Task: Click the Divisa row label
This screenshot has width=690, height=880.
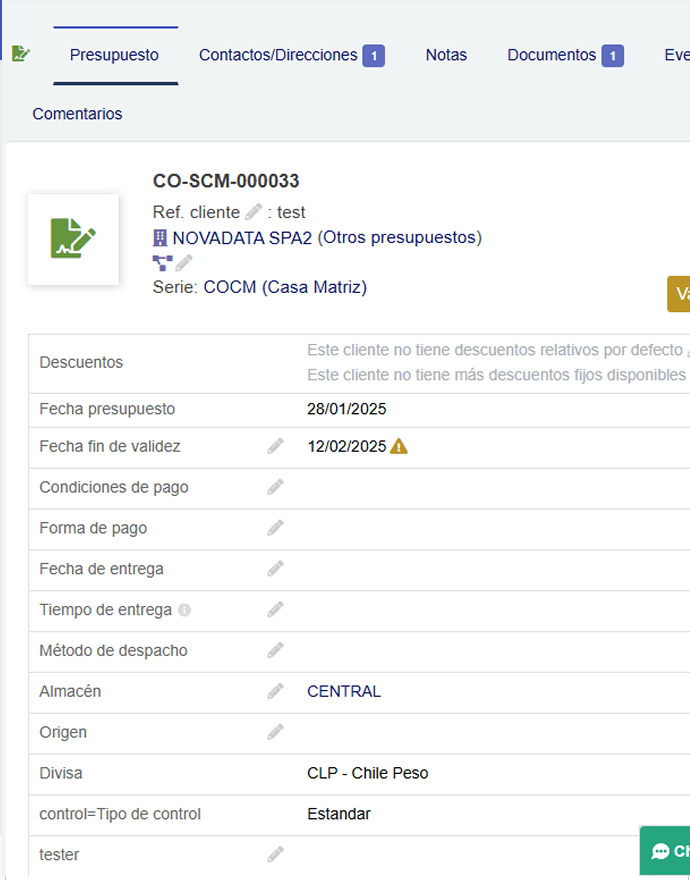Action: coord(61,773)
